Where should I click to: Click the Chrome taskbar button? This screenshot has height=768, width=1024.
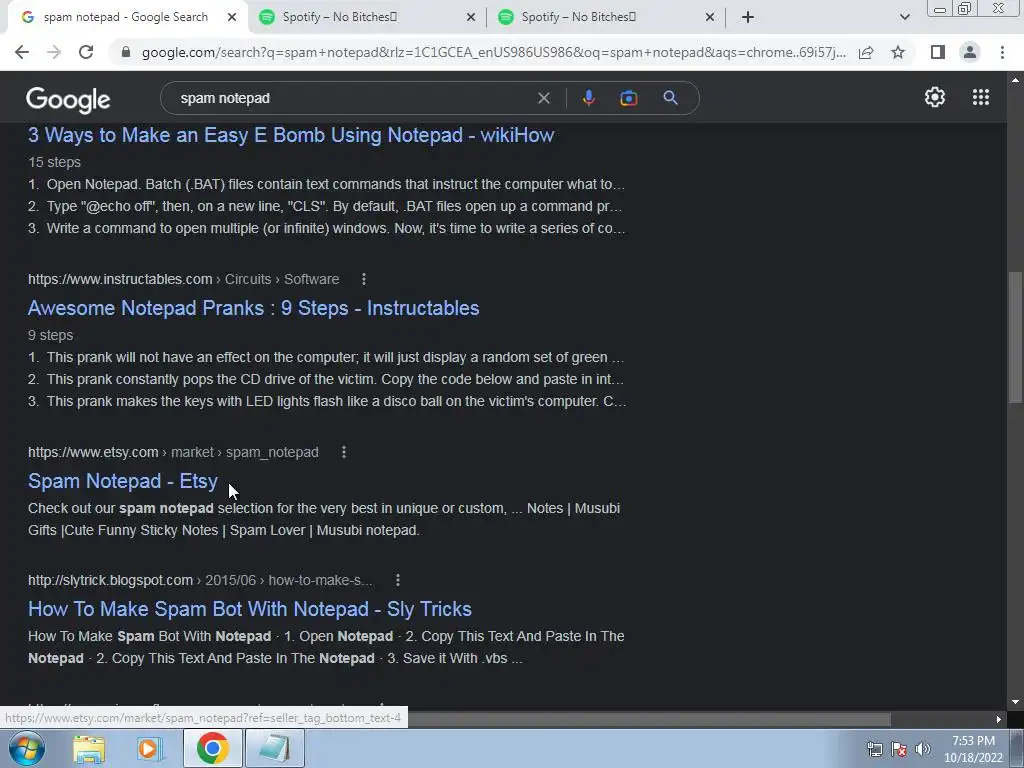click(x=212, y=748)
